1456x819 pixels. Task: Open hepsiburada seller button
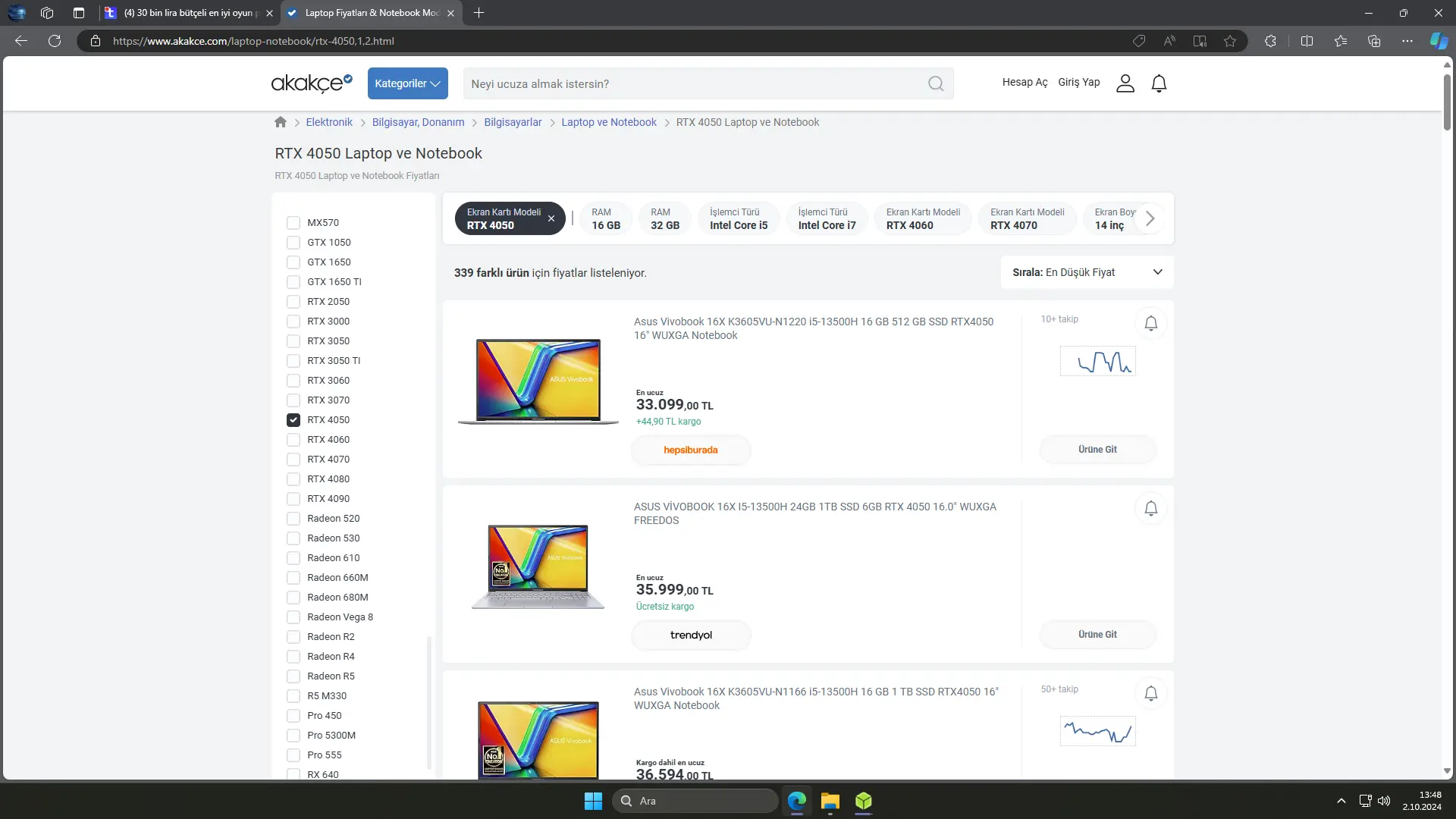point(691,450)
